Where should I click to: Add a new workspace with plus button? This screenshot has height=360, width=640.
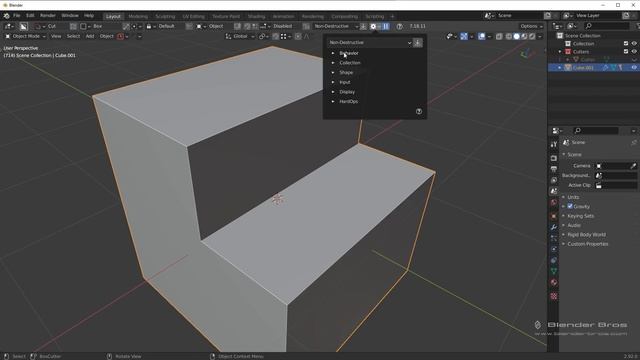(x=392, y=16)
